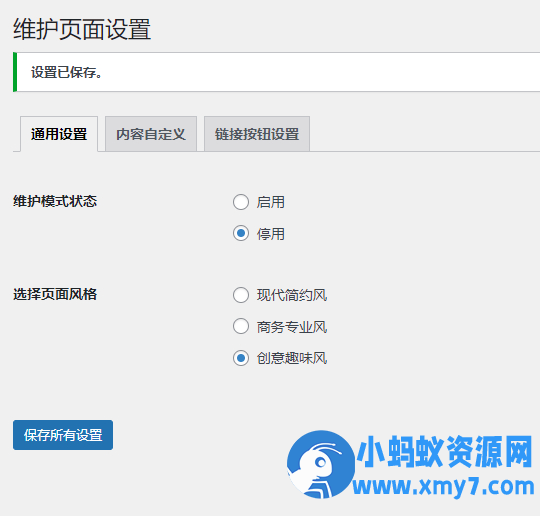Open the 内容自定义 tab
540x516 pixels.
click(x=151, y=134)
